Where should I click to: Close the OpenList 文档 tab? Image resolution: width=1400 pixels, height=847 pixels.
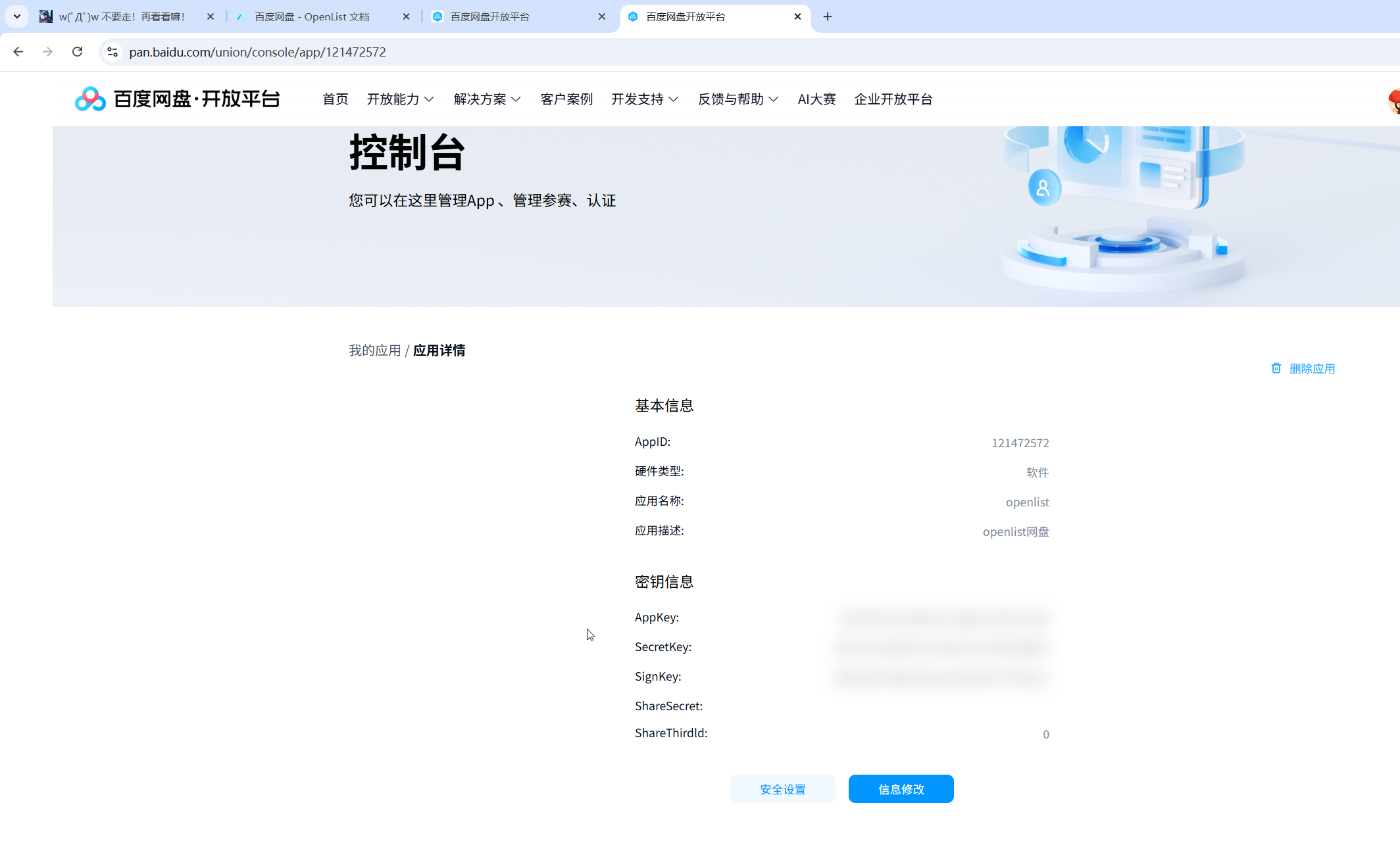coord(406,16)
